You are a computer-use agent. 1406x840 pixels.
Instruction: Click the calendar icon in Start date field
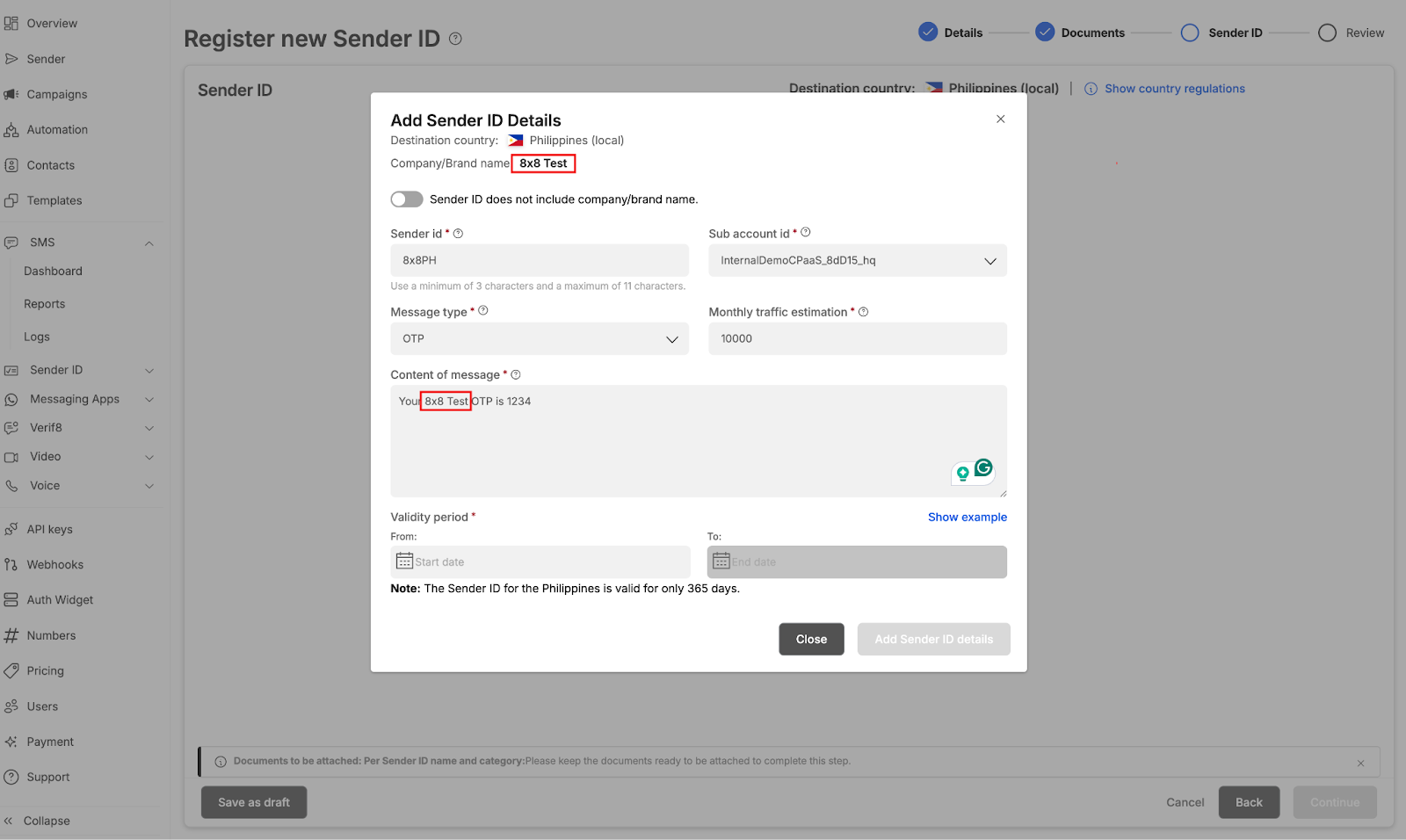coord(404,561)
